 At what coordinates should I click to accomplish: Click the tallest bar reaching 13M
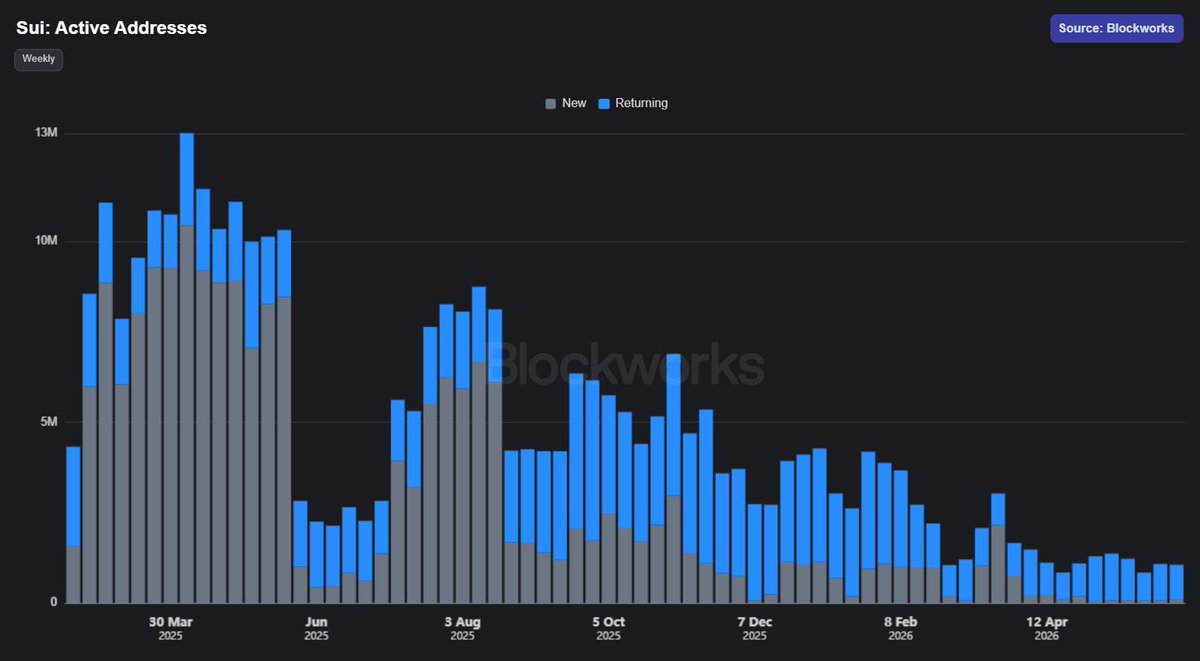[x=187, y=368]
